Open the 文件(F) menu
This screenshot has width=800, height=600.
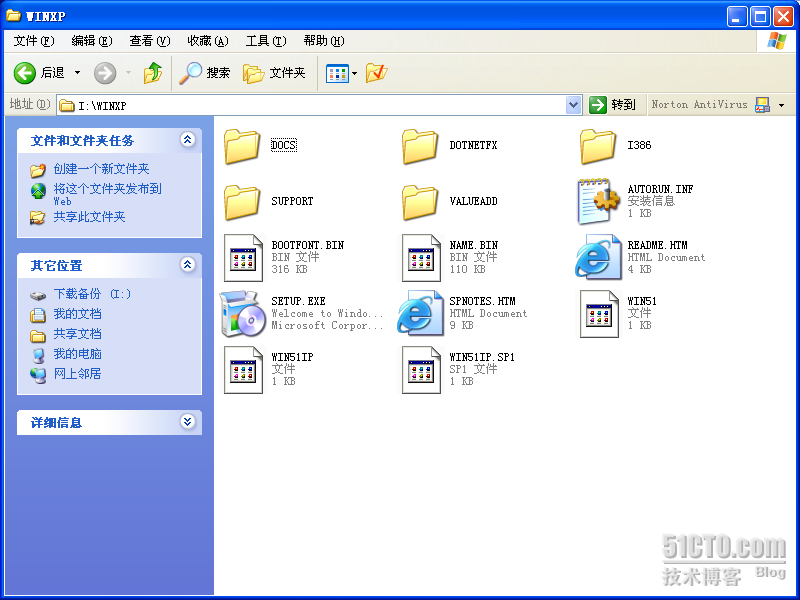(34, 41)
